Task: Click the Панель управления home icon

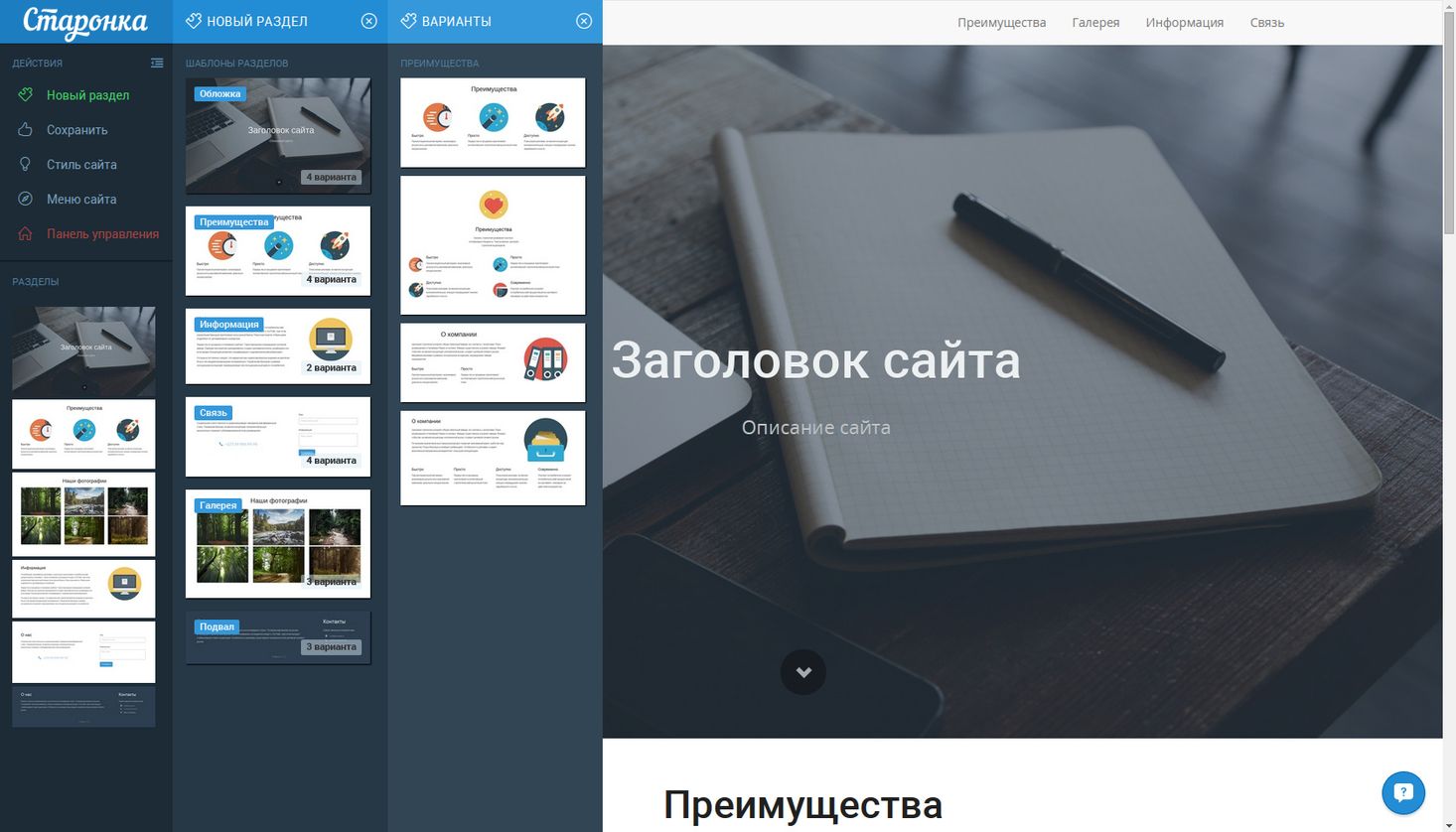Action: coord(26,234)
